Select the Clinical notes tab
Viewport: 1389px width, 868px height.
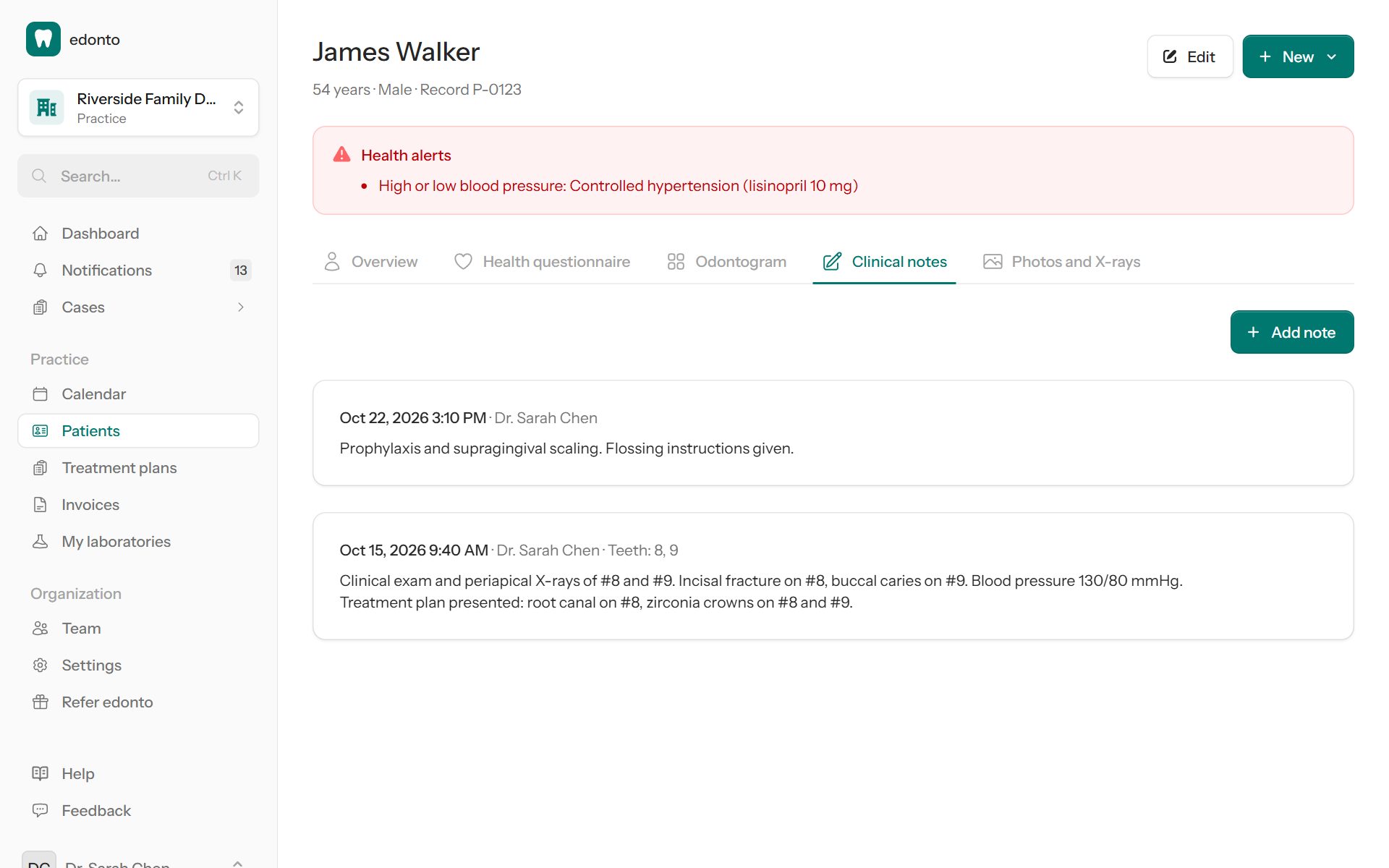point(884,262)
